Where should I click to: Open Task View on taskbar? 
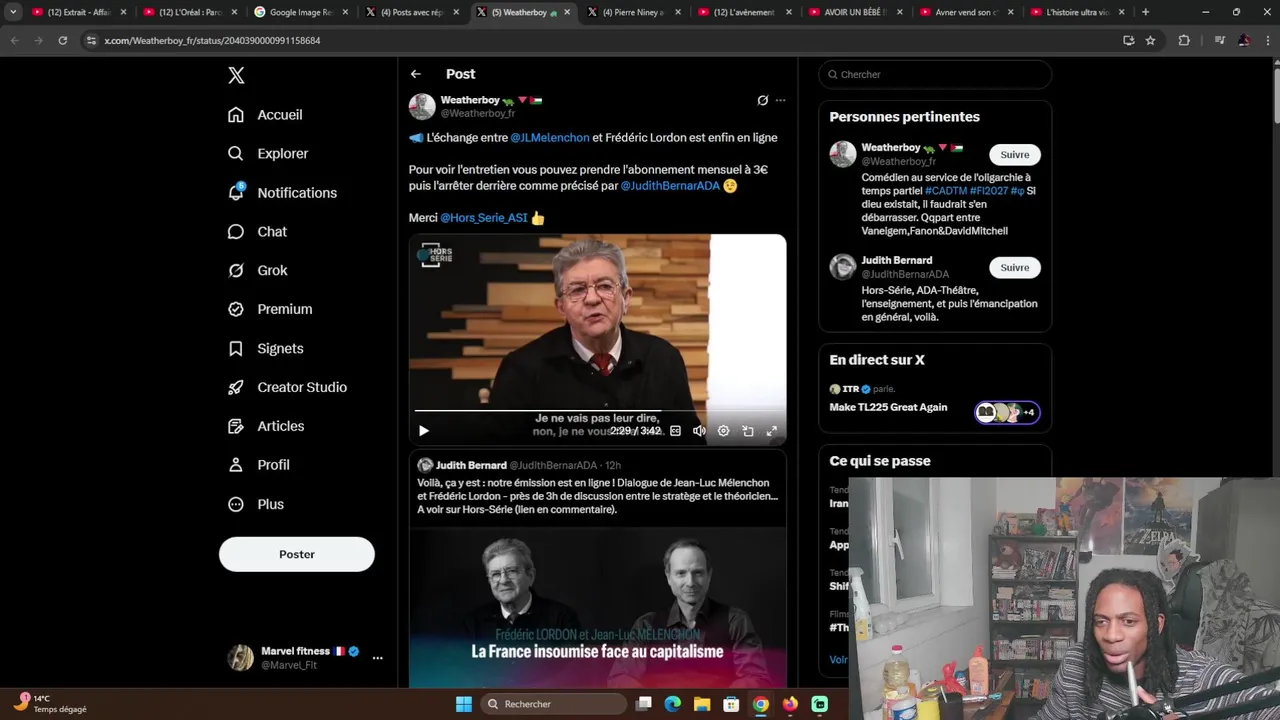point(644,704)
